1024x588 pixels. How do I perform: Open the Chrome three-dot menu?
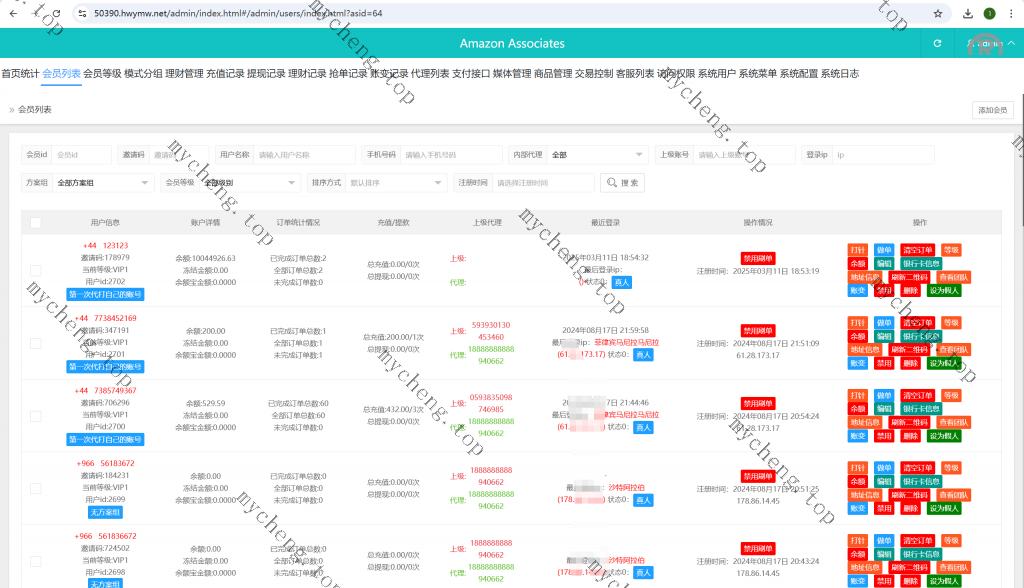click(x=1011, y=14)
